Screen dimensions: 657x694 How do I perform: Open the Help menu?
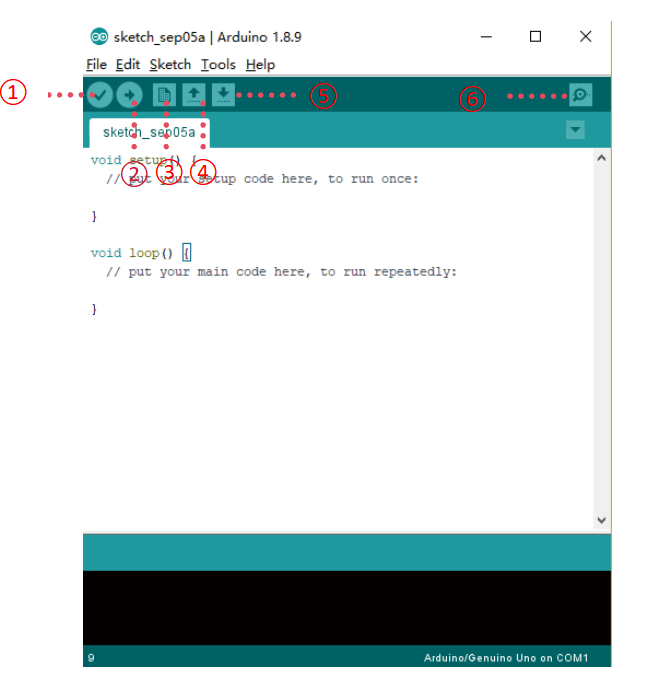(x=260, y=65)
